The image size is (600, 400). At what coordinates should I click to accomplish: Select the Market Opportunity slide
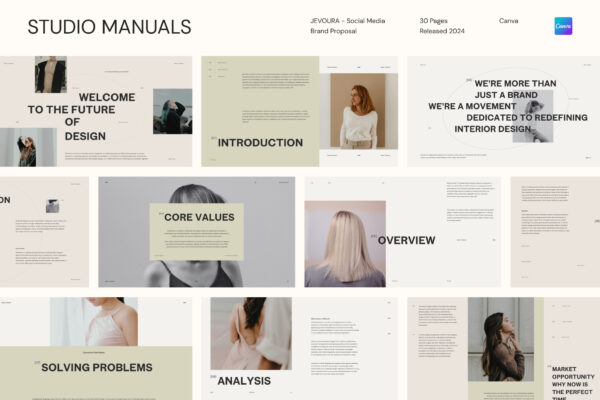click(504, 349)
